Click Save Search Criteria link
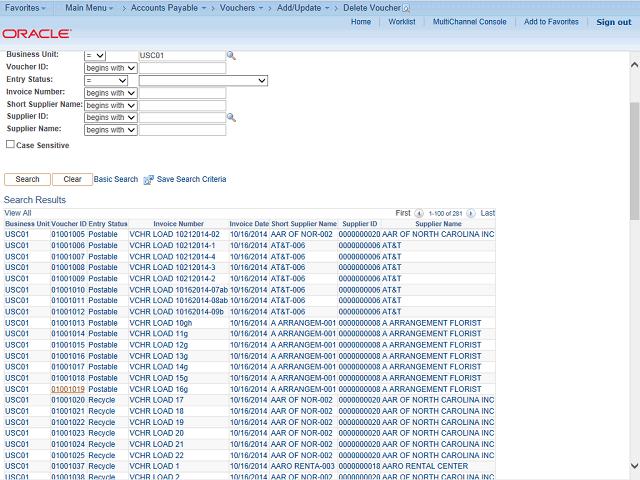The height and width of the screenshot is (480, 640). tap(191, 179)
